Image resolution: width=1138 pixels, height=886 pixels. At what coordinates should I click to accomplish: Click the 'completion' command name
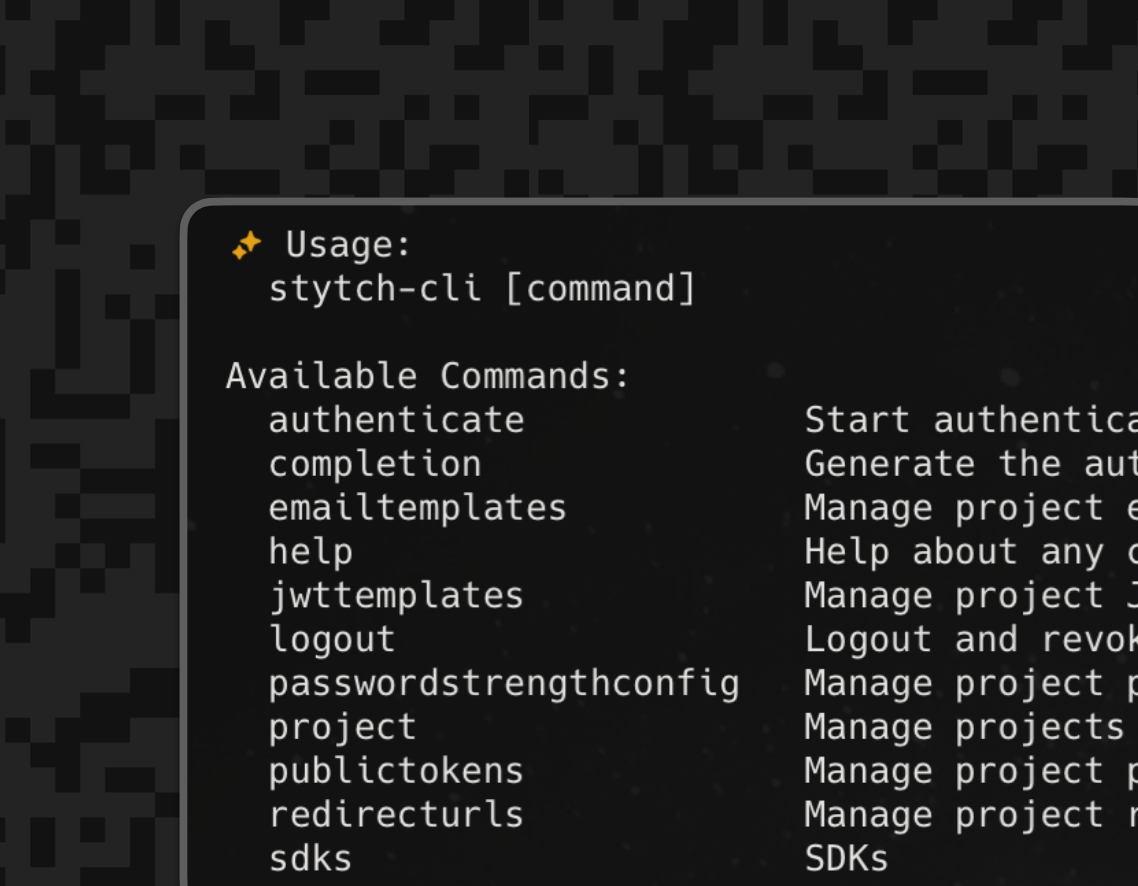[375, 464]
